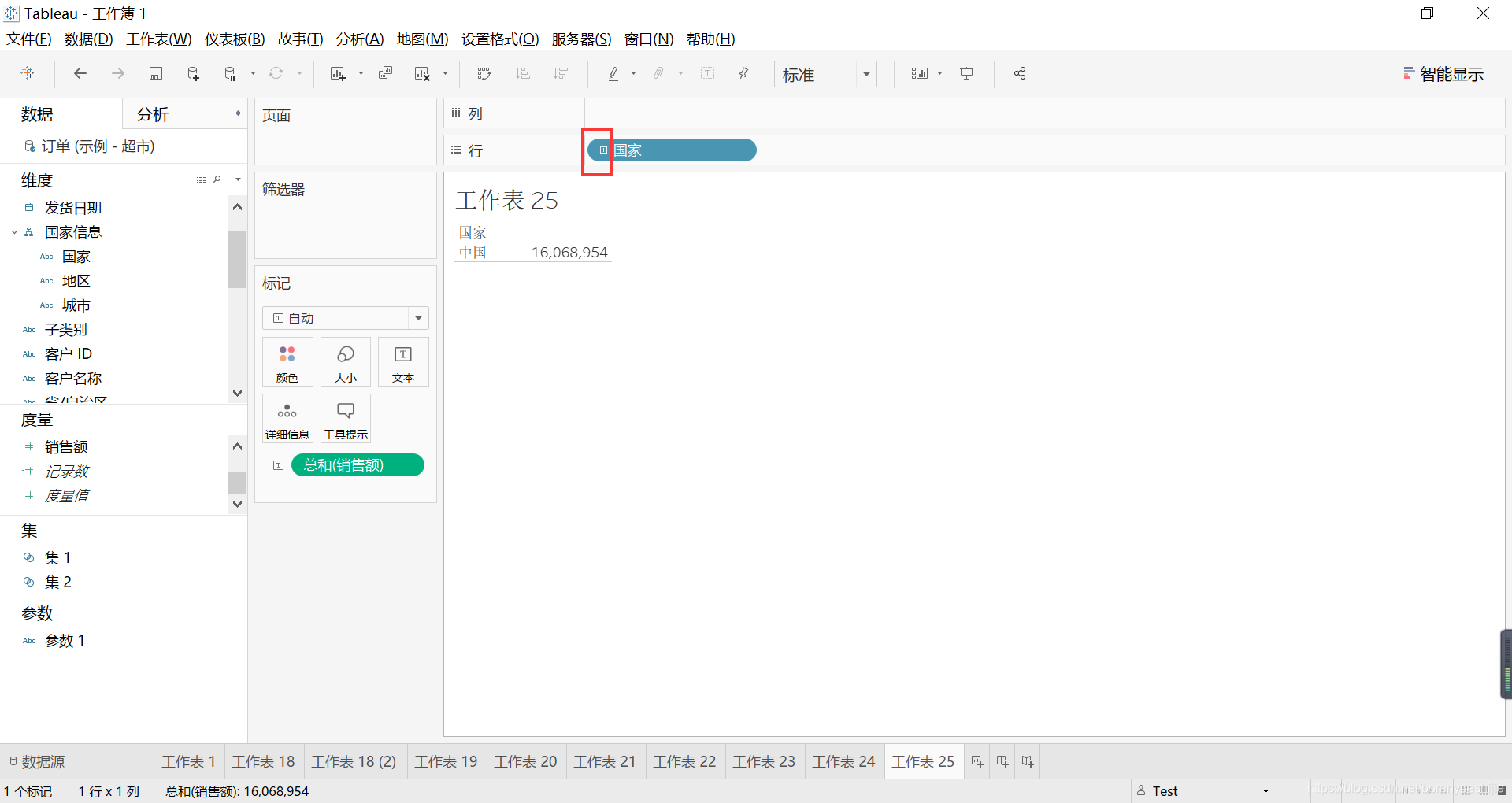Click the new worksheet tab icon at bottom
Screen dimensions: 1512x803
tap(977, 761)
